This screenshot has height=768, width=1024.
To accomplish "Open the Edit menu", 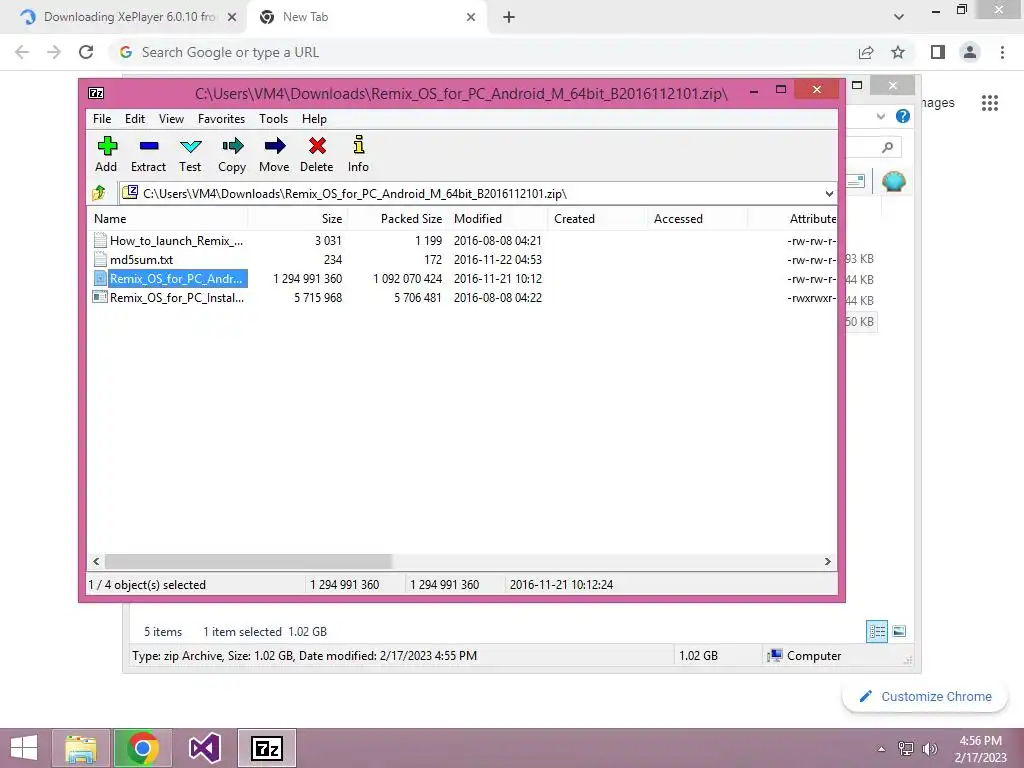I will click(x=135, y=119).
